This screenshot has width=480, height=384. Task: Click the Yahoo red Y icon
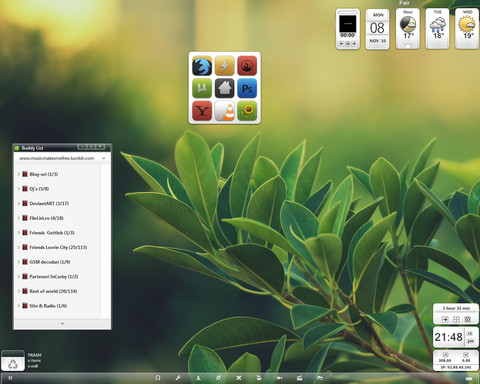coord(202,111)
